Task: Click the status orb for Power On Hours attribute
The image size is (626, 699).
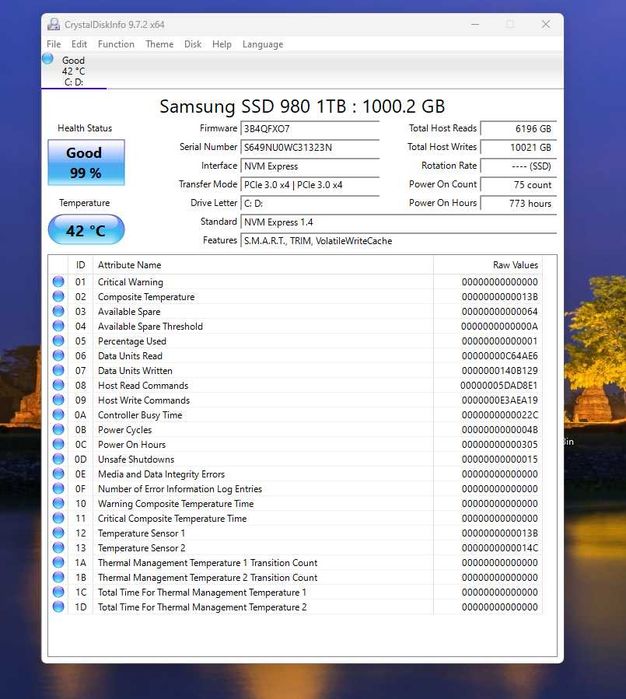Action: (x=58, y=444)
